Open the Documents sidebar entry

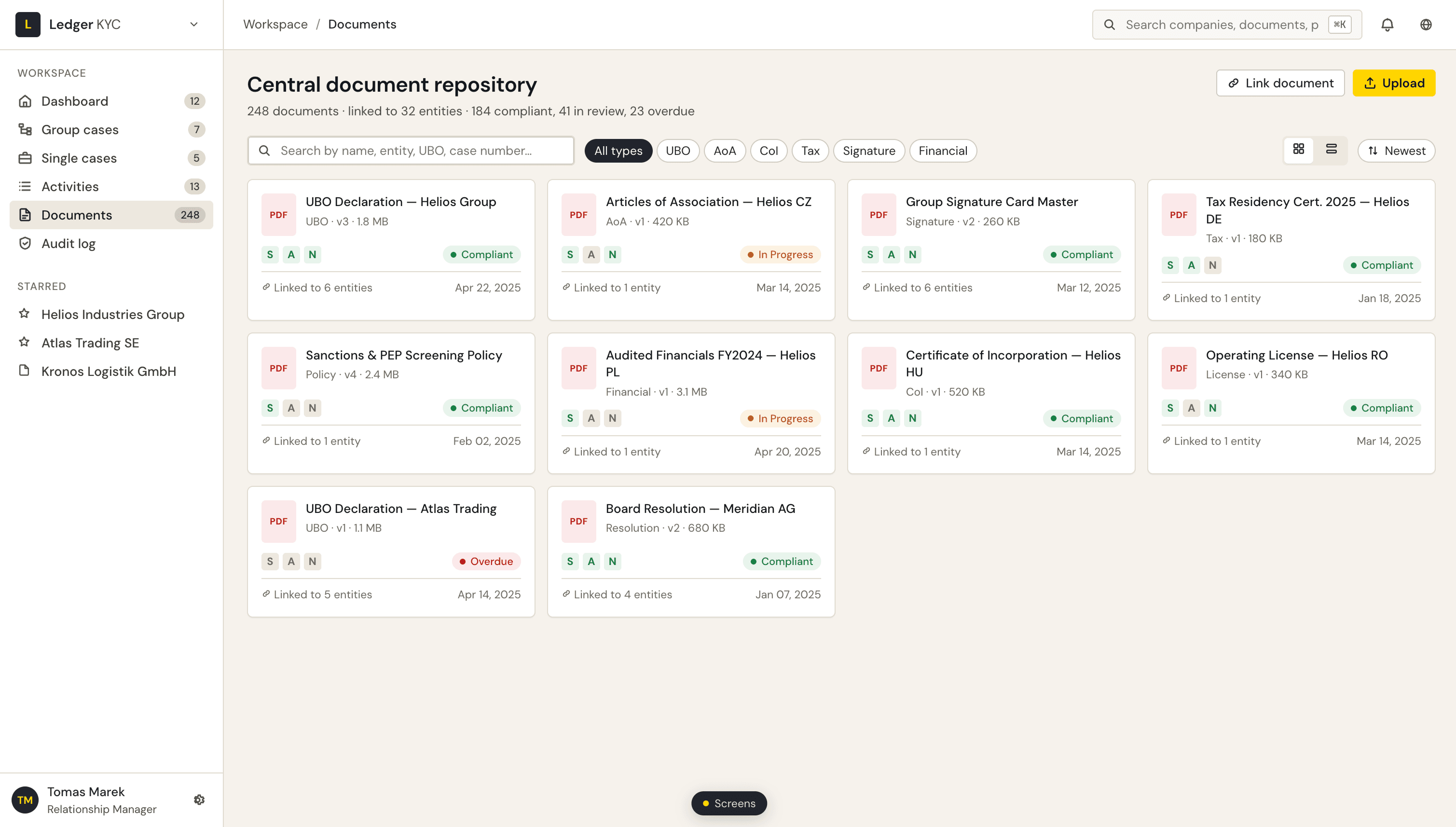(77, 215)
